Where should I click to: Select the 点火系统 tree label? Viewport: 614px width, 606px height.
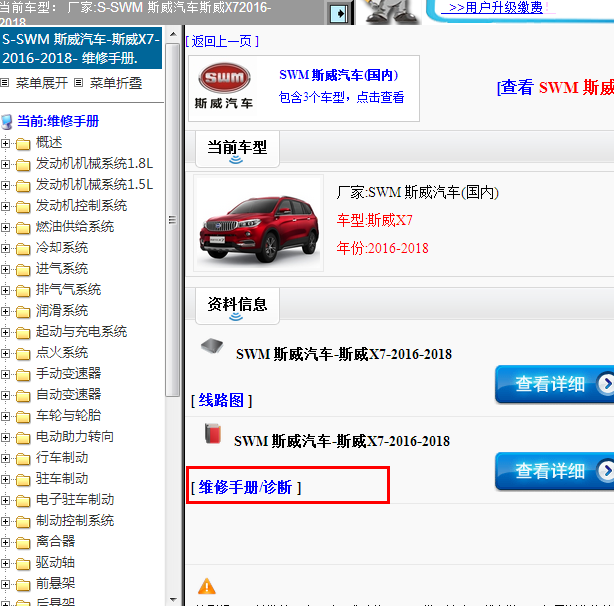coord(62,352)
